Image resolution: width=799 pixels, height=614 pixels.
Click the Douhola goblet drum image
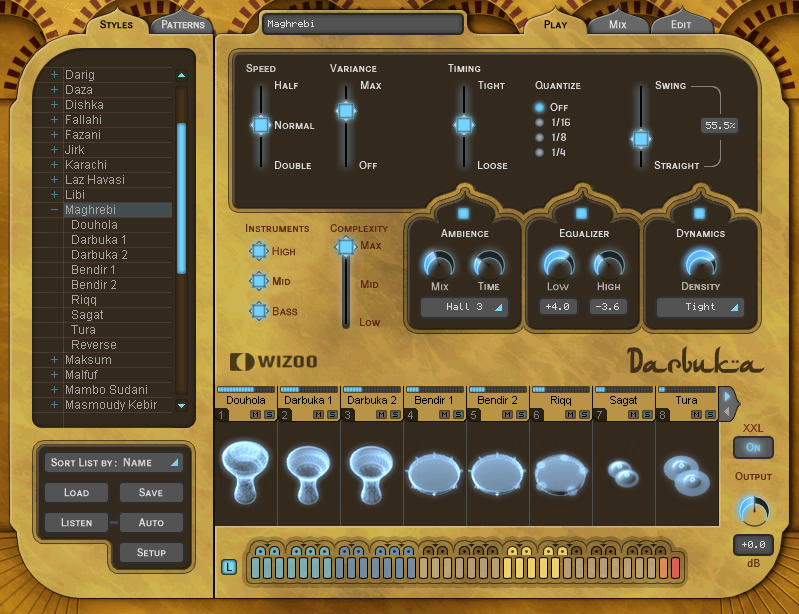(246, 473)
